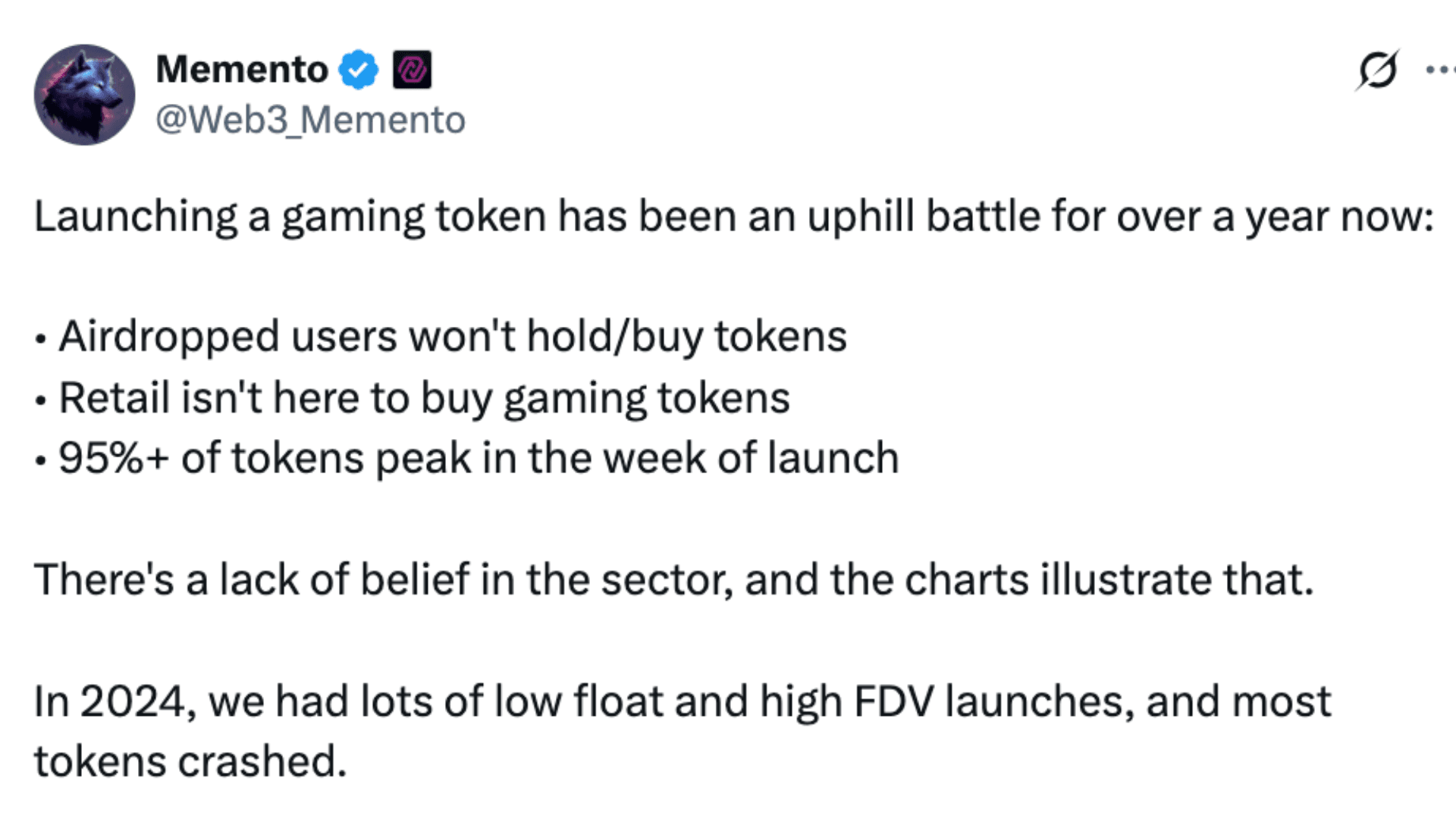Click the "Airdropped users won't hold/buy tokens" bullet
Viewport: 1456px width, 819px height.
(x=453, y=337)
